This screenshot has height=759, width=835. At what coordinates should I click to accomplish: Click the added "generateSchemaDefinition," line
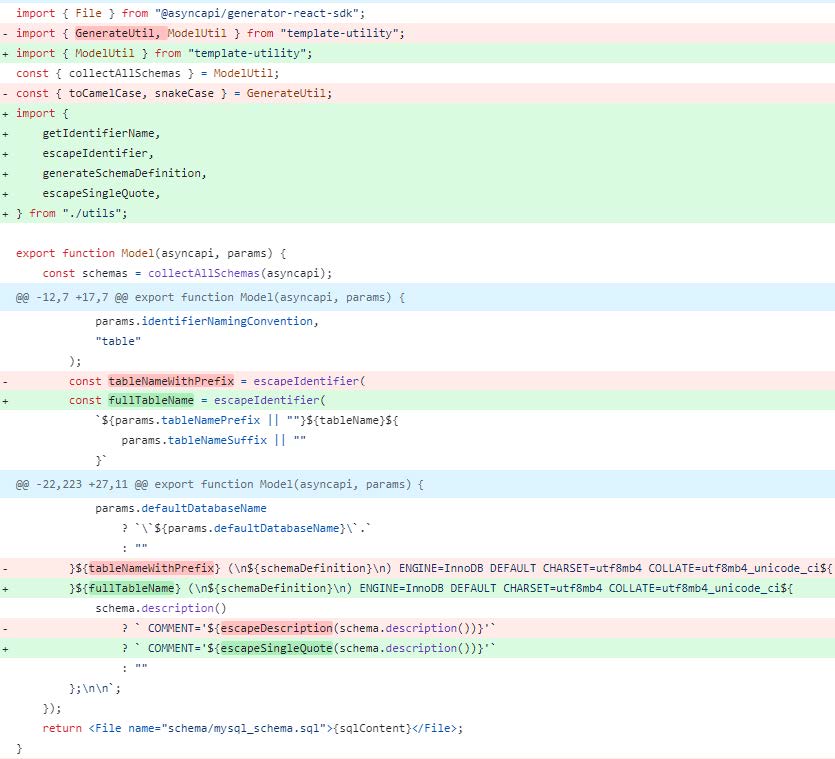418,173
